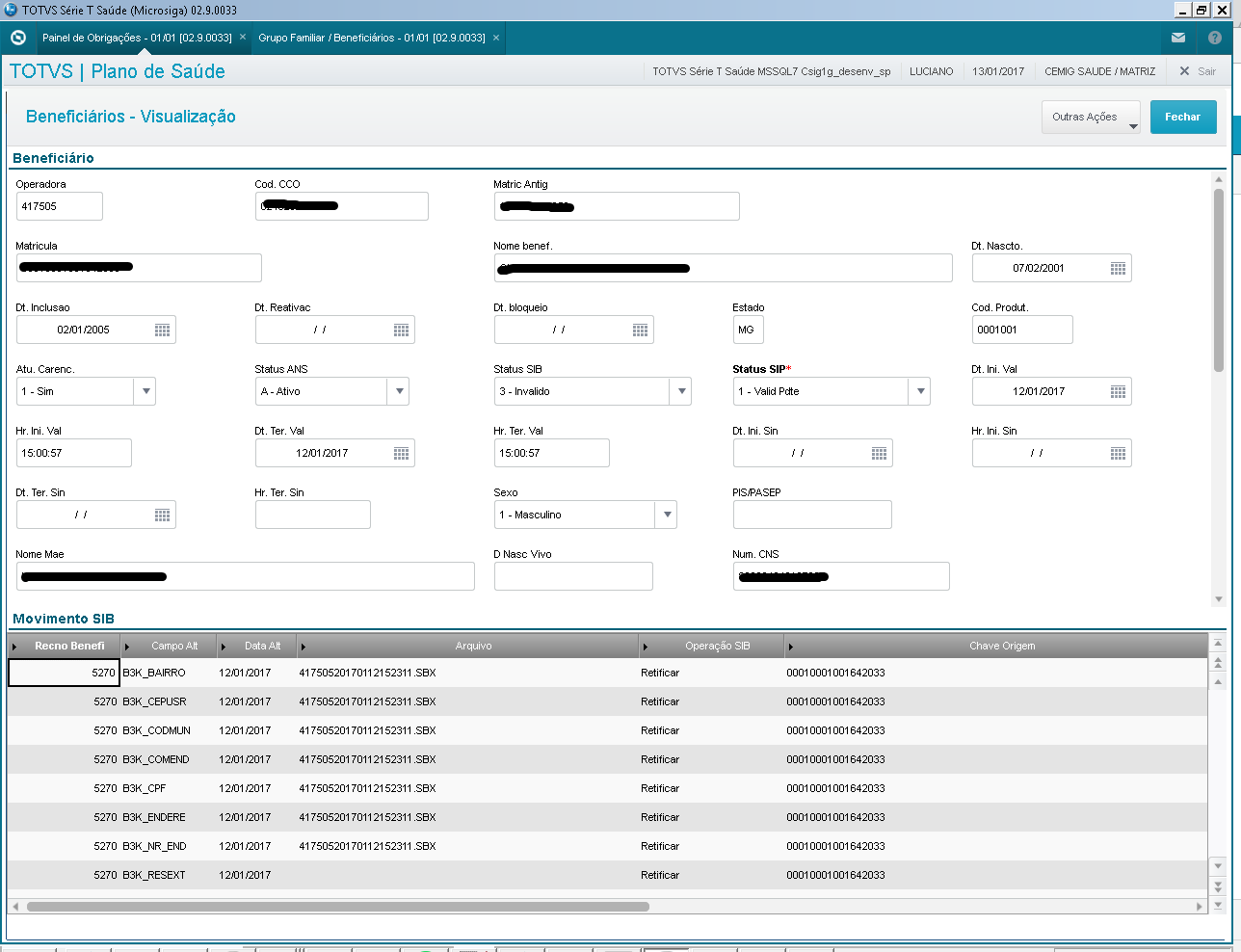Screen dimensions: 1241x952
Task: Move up one row in Movimento SIB grid
Action: tap(1218, 681)
